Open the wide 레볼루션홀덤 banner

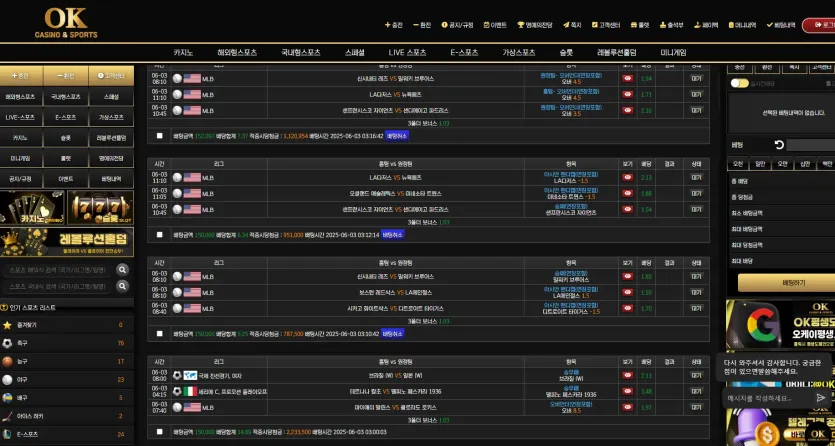point(67,242)
